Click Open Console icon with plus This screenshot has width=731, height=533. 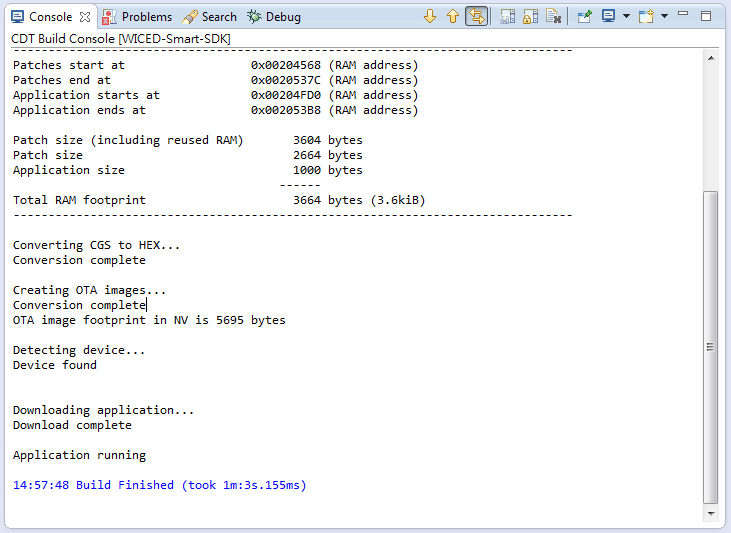point(646,17)
